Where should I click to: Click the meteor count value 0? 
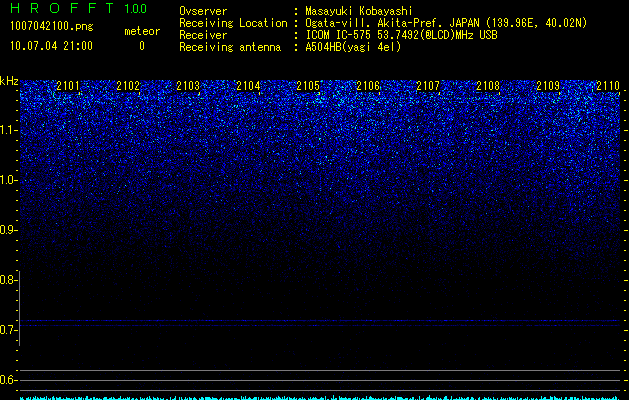(x=142, y=46)
